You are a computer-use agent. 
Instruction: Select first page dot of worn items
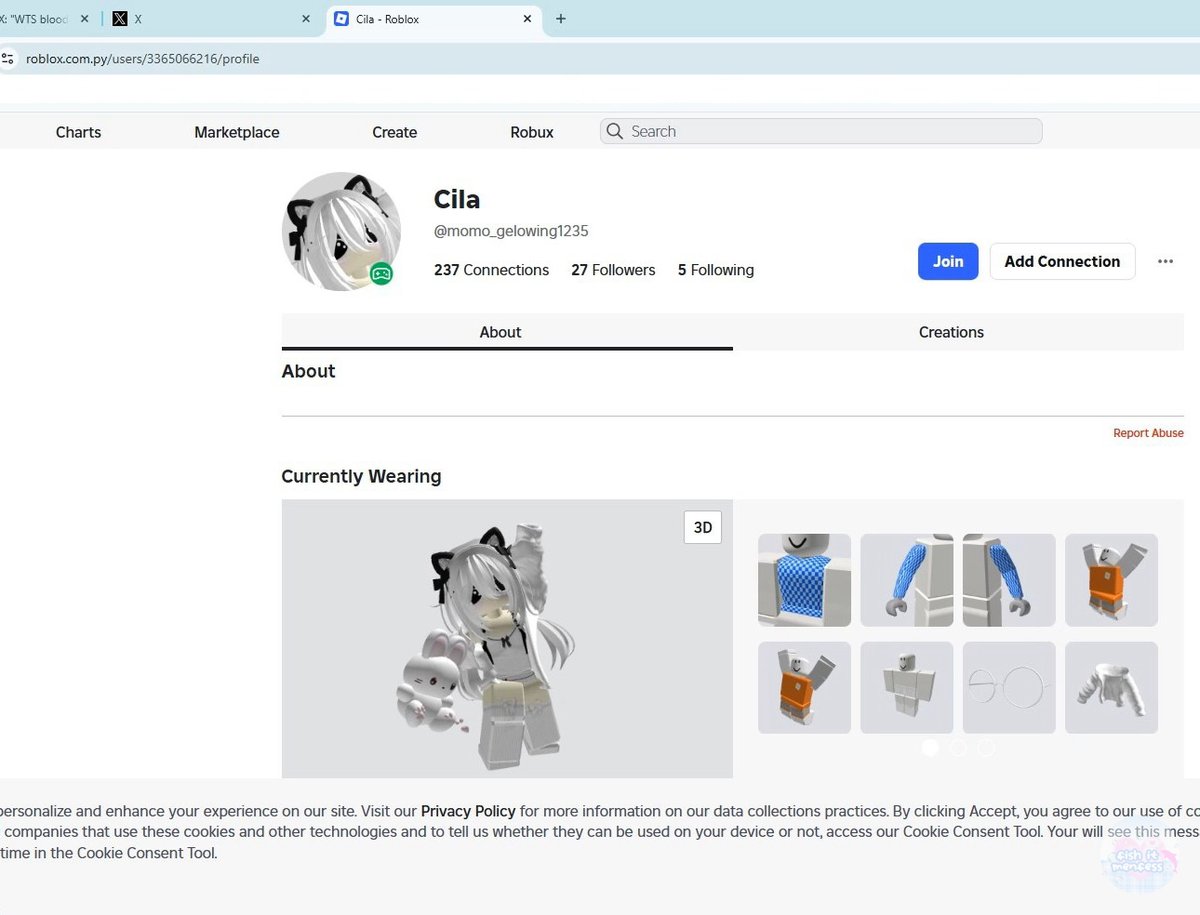pos(930,747)
